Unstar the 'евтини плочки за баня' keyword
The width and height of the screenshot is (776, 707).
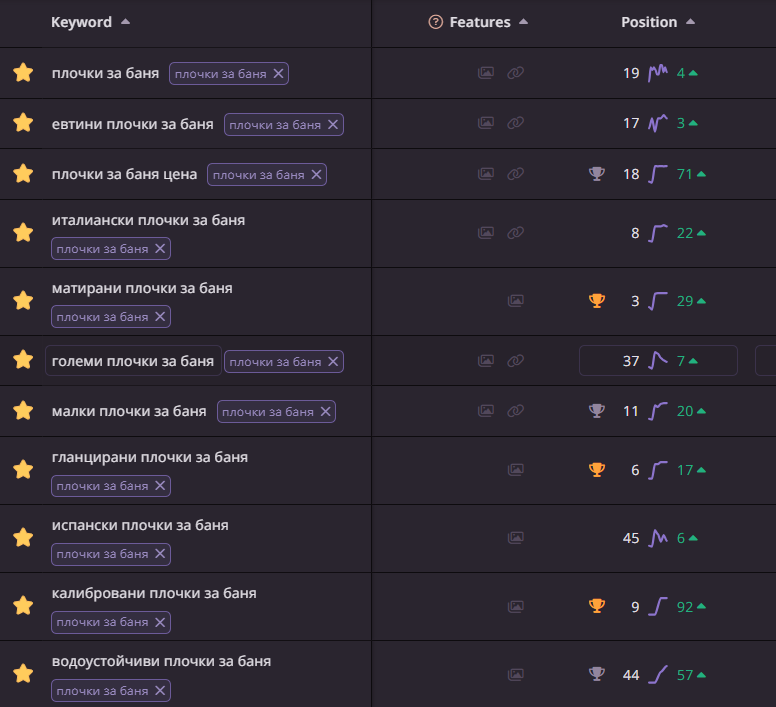(x=23, y=123)
